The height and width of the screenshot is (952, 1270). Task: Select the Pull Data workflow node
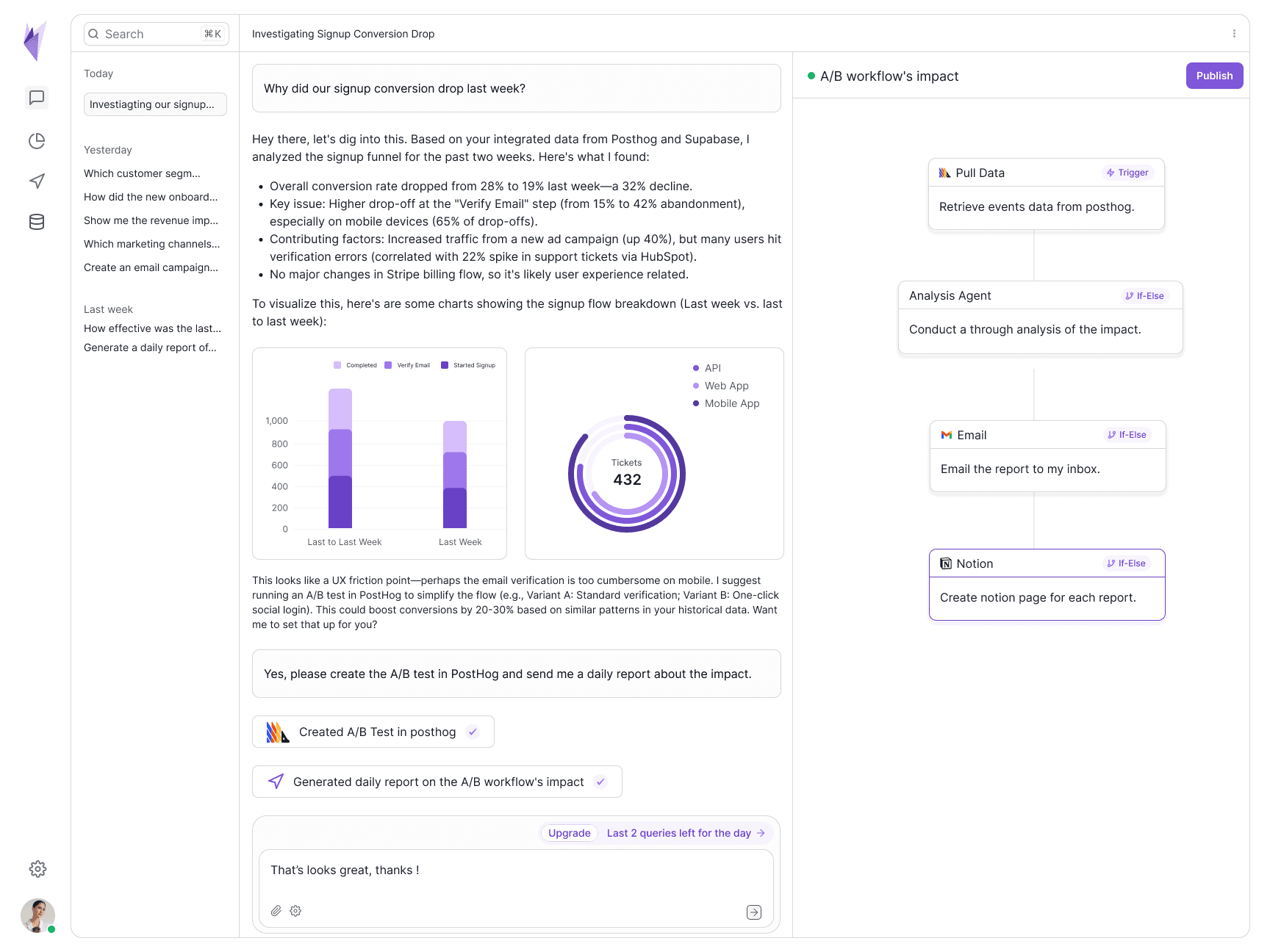1047,194
